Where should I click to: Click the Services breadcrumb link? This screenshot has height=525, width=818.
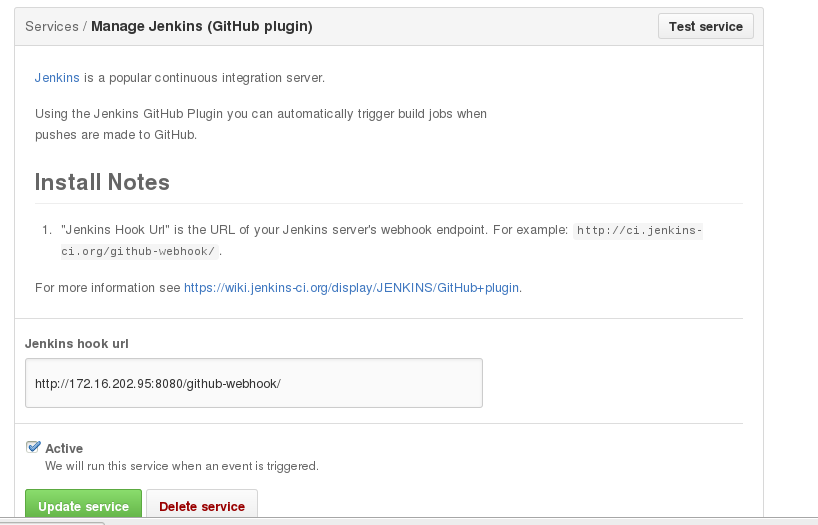click(52, 26)
